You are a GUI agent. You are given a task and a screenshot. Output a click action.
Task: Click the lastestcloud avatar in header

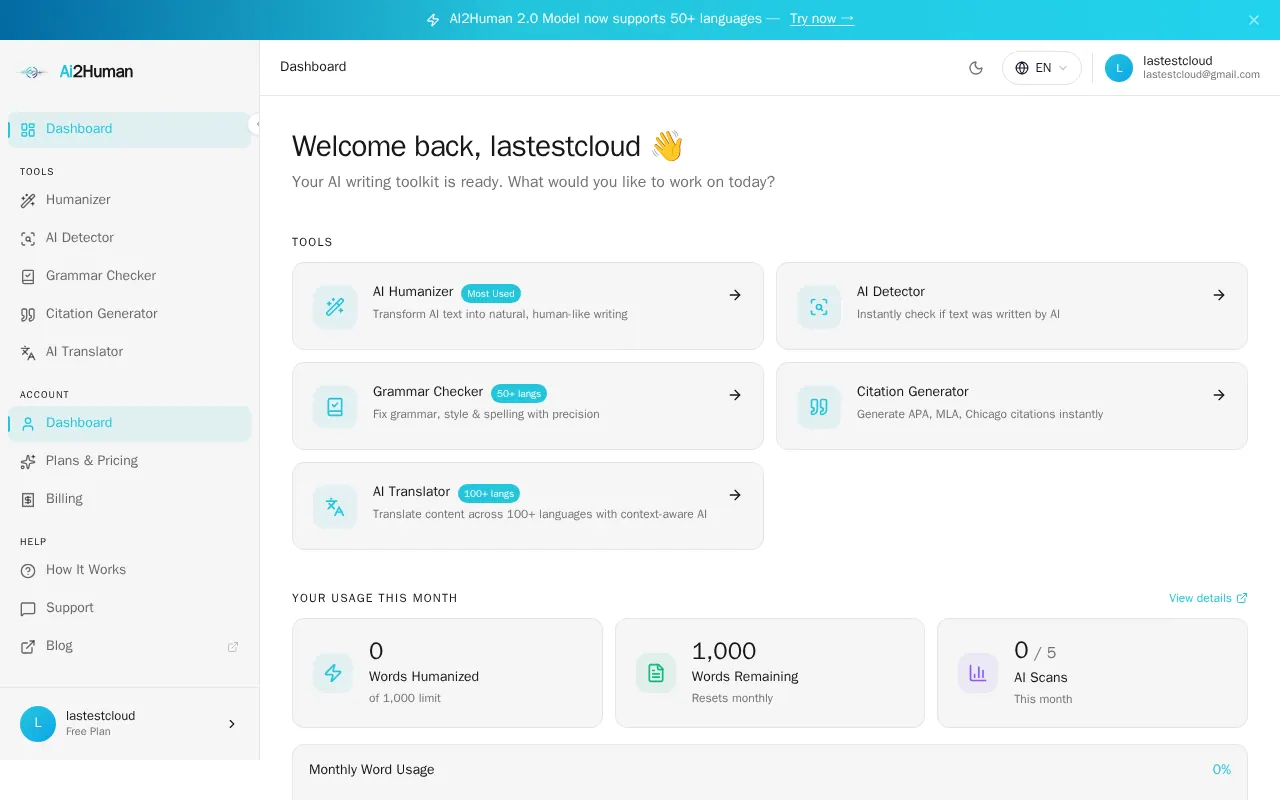tap(1119, 68)
